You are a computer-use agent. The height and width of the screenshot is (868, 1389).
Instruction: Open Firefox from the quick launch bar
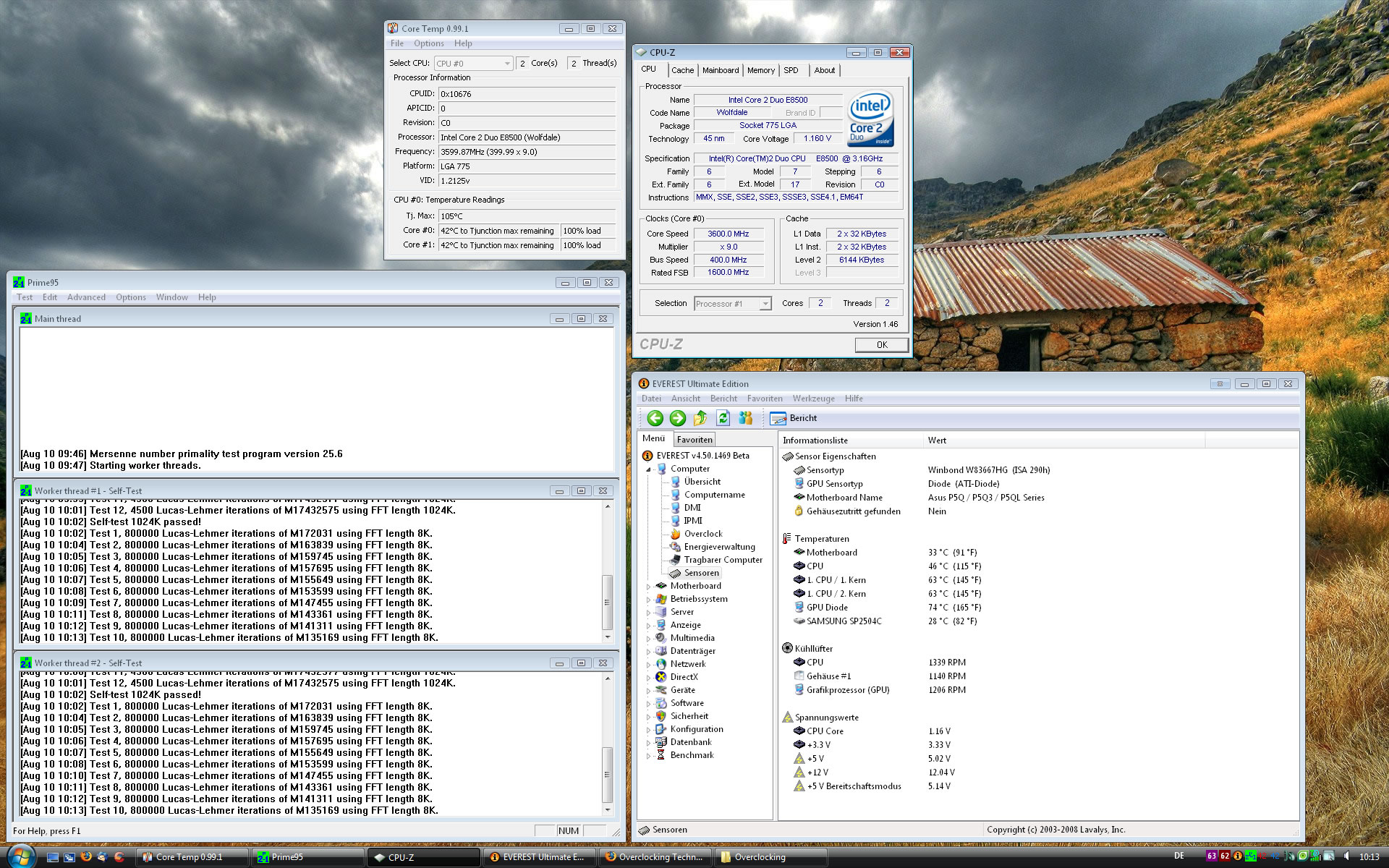coord(86,856)
